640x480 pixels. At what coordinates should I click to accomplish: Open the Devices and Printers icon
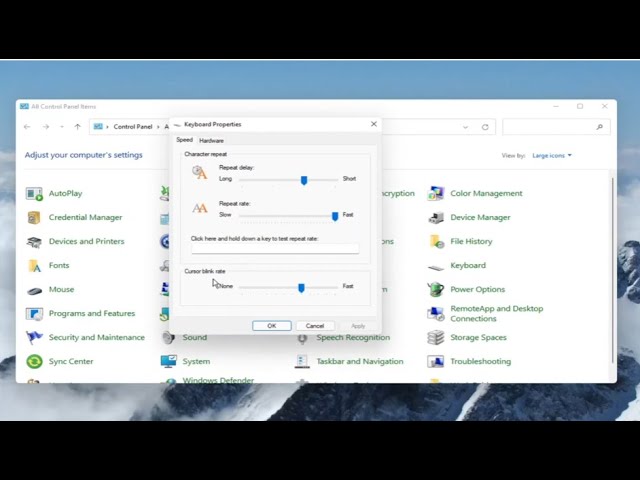click(34, 242)
